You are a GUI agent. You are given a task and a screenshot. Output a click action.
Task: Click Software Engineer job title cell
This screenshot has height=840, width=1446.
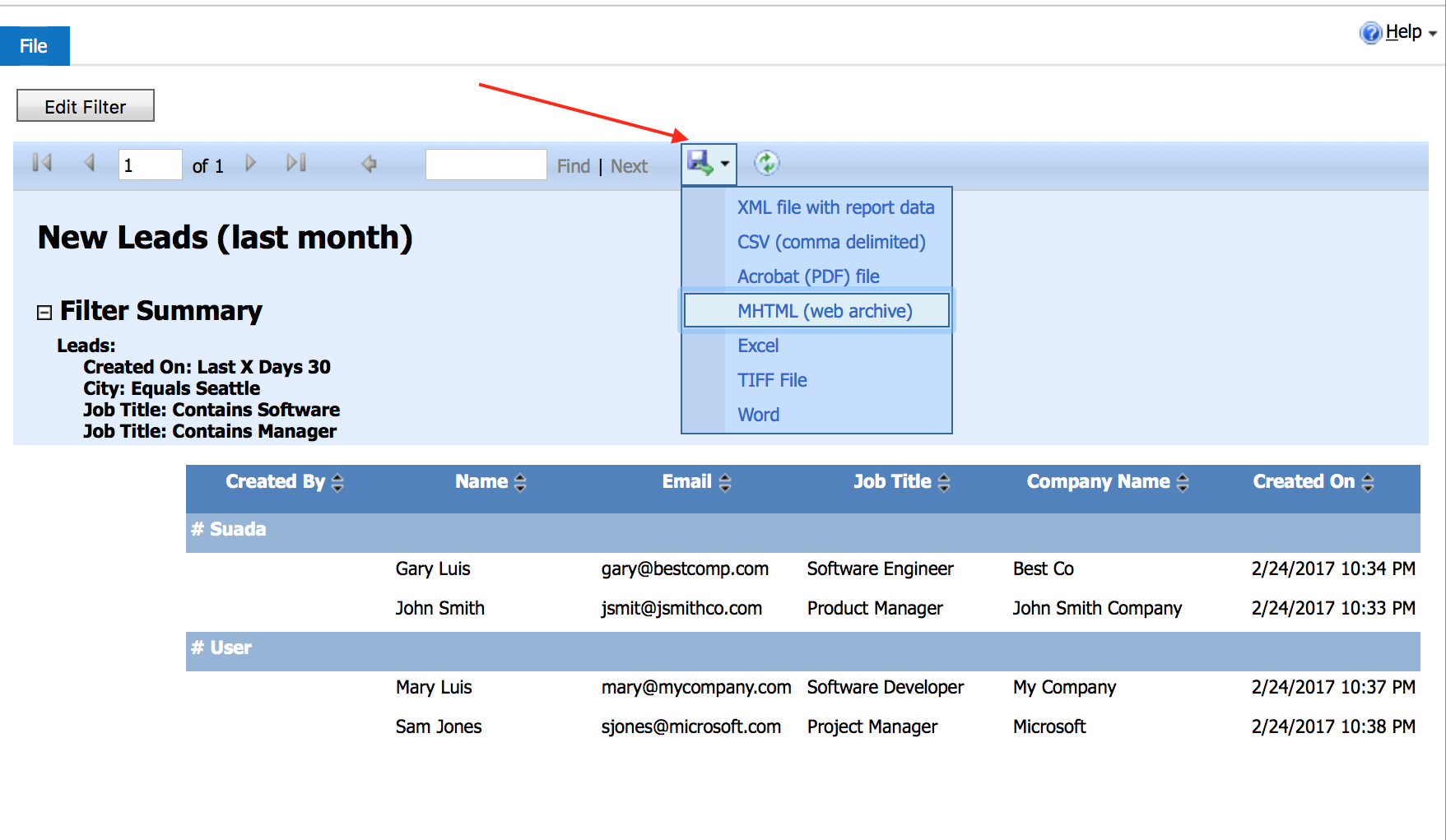[x=881, y=569]
